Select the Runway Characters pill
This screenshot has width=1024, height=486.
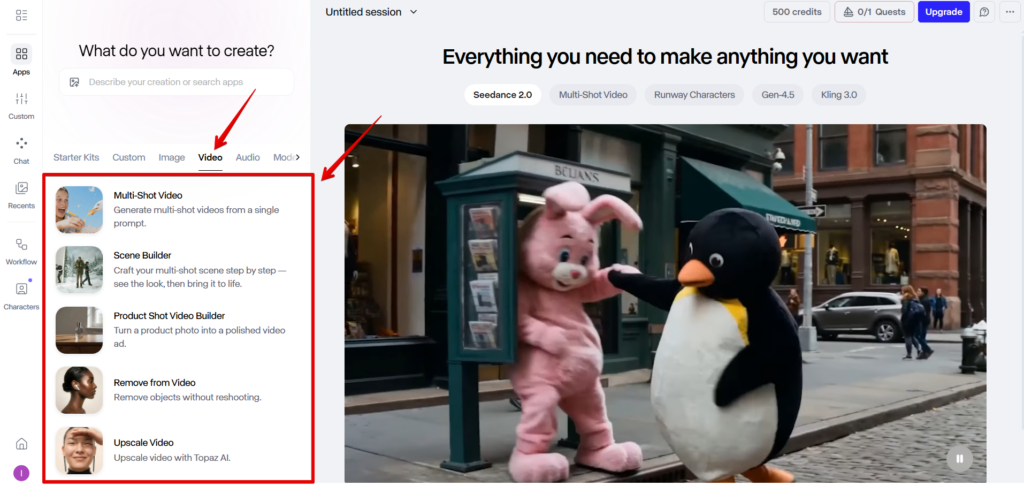(694, 95)
